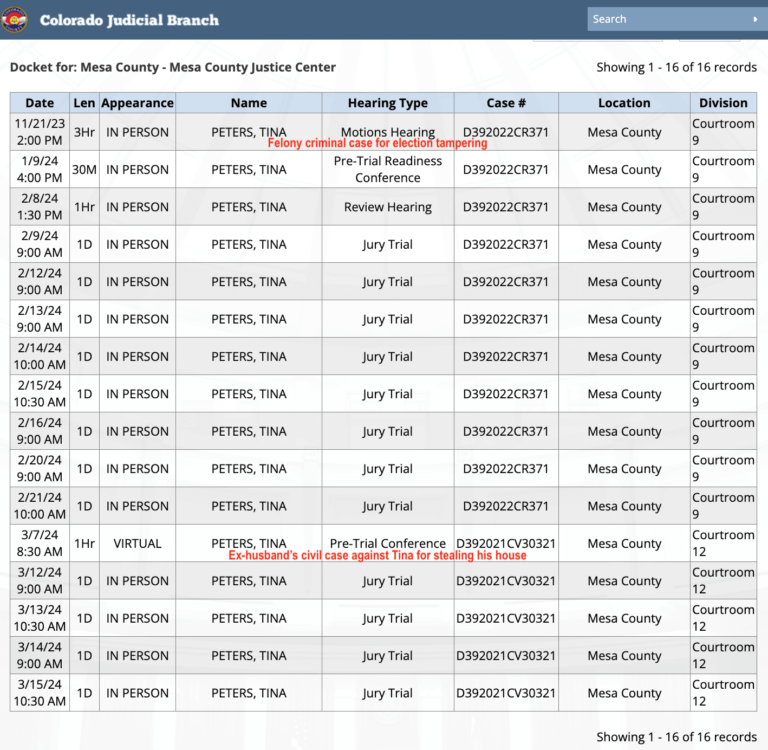
Task: Select the 3/14/24 9:00 AM date cell
Action: click(40, 655)
